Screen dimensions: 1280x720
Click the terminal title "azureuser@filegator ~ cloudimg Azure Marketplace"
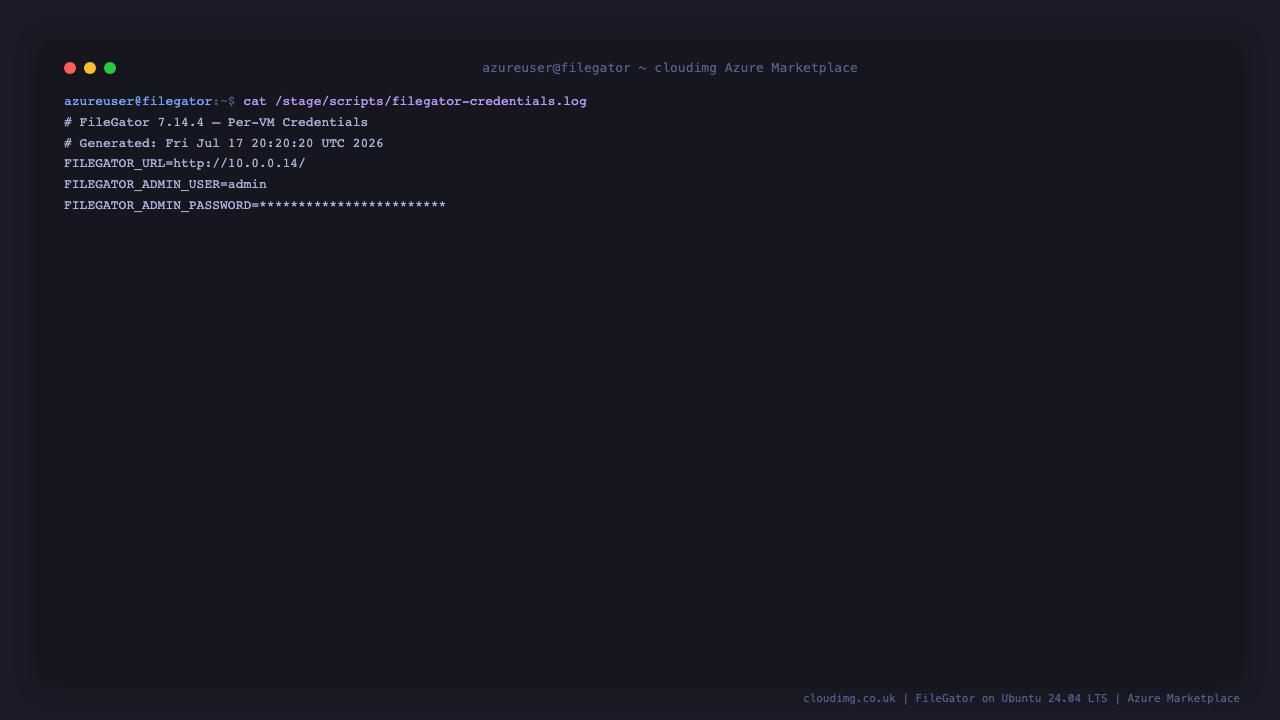pyautogui.click(x=670, y=68)
